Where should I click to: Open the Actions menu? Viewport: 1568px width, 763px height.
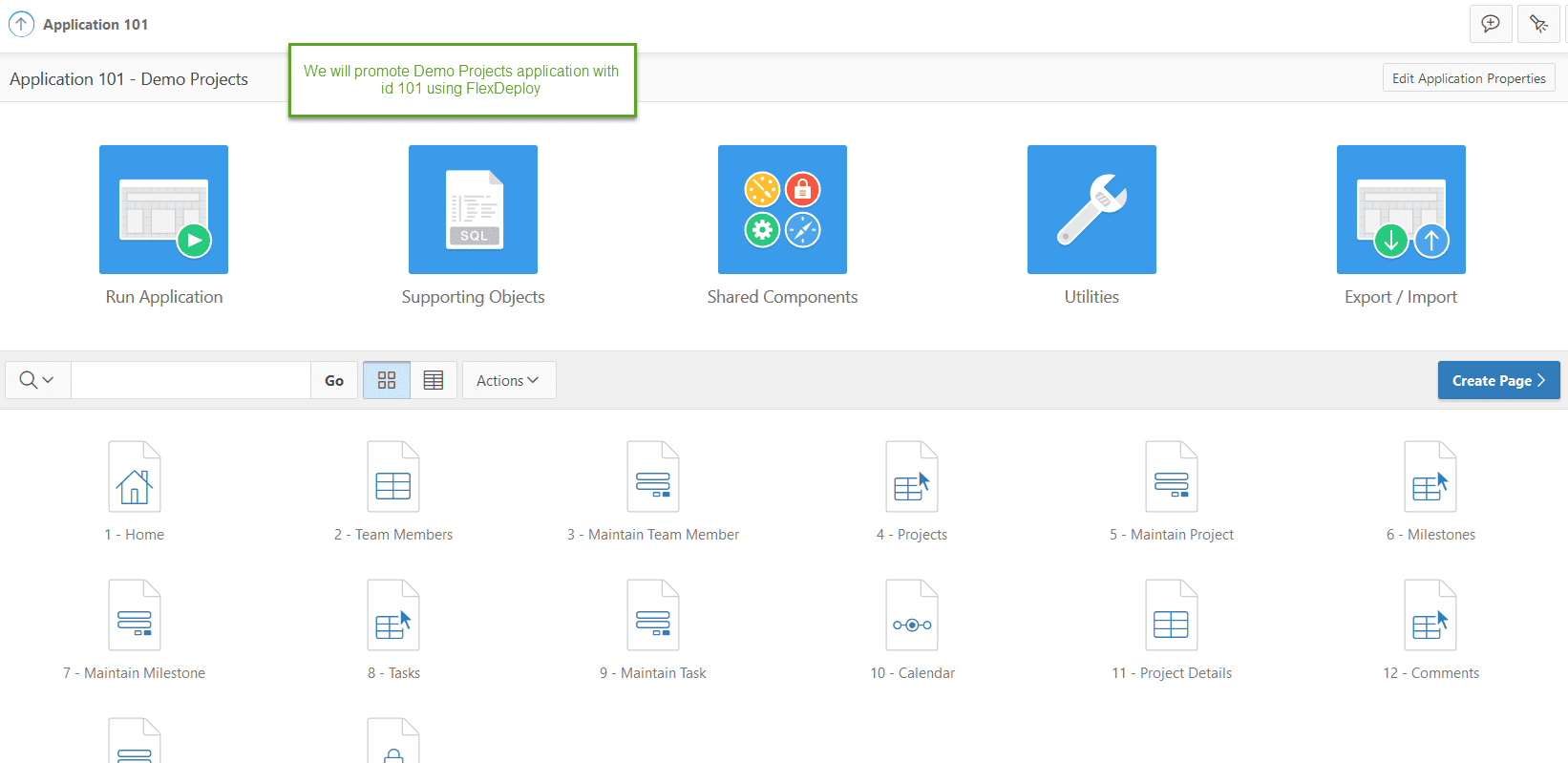tap(509, 380)
